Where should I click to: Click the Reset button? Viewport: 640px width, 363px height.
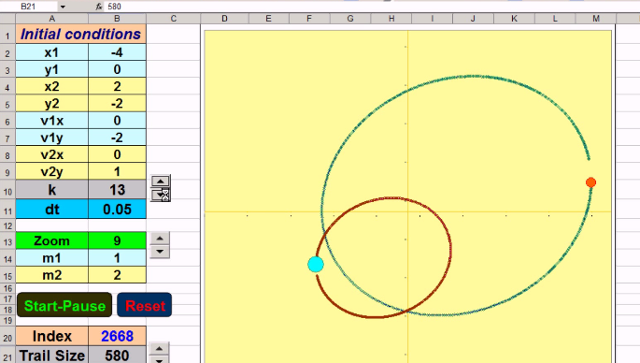144,305
